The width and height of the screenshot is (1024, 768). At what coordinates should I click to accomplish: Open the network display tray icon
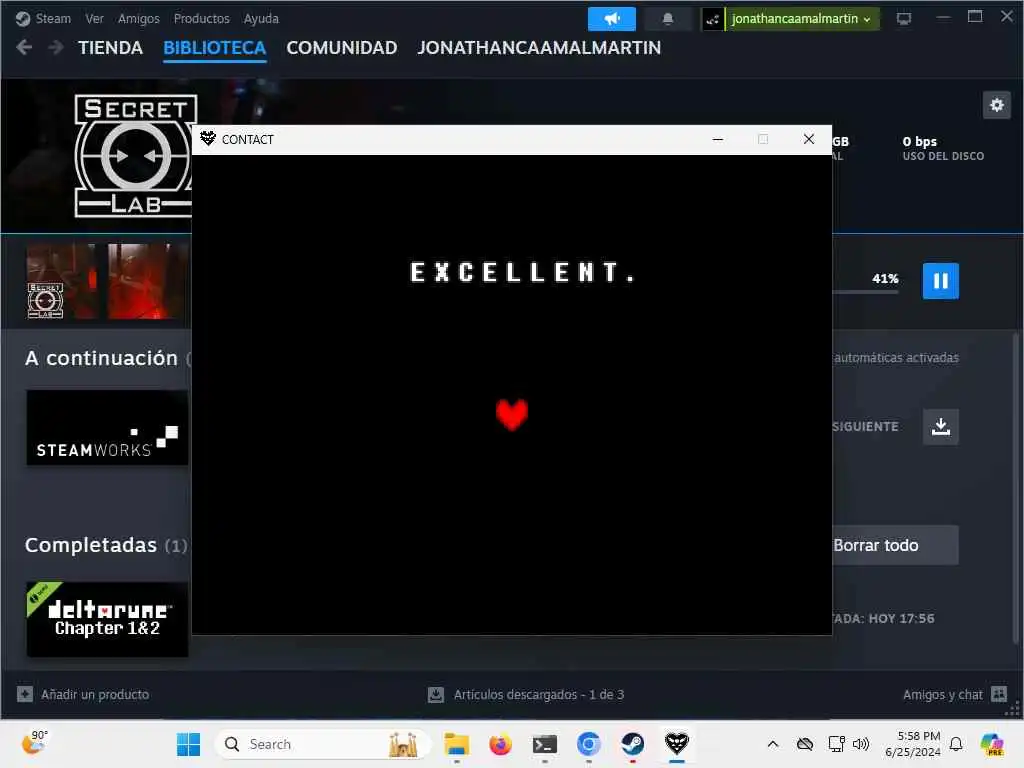836,744
